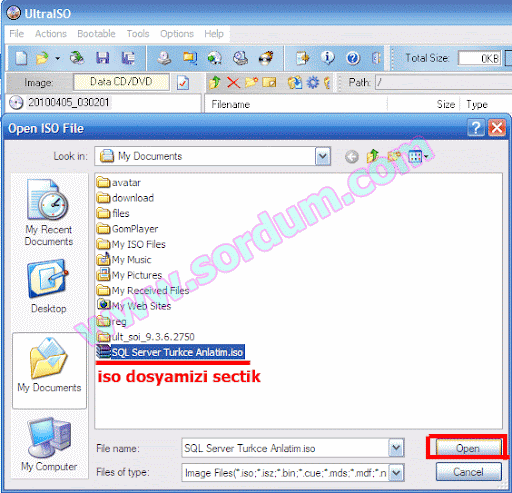This screenshot has width=512, height=493.
Task: Click the Cancel button
Action: [468, 472]
